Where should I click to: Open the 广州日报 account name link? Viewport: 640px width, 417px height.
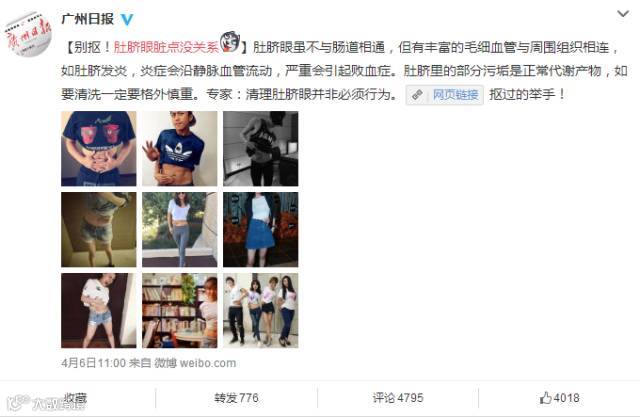click(87, 19)
